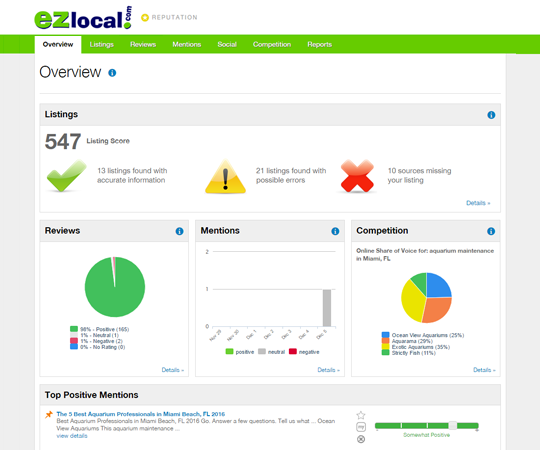Click Positive (165) green legend swatch
The height and width of the screenshot is (450, 540).
click(74, 329)
